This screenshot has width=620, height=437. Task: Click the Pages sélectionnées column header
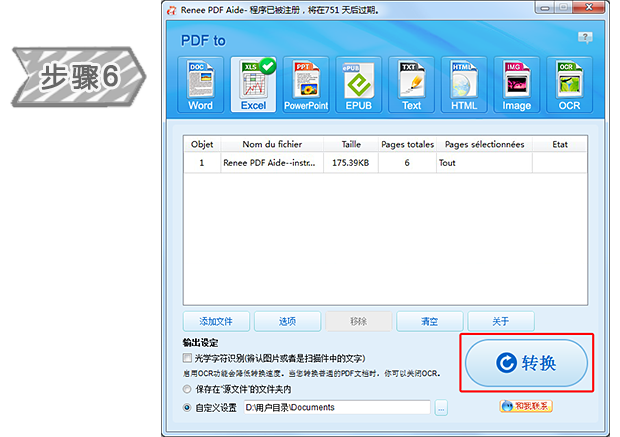pyautogui.click(x=485, y=144)
